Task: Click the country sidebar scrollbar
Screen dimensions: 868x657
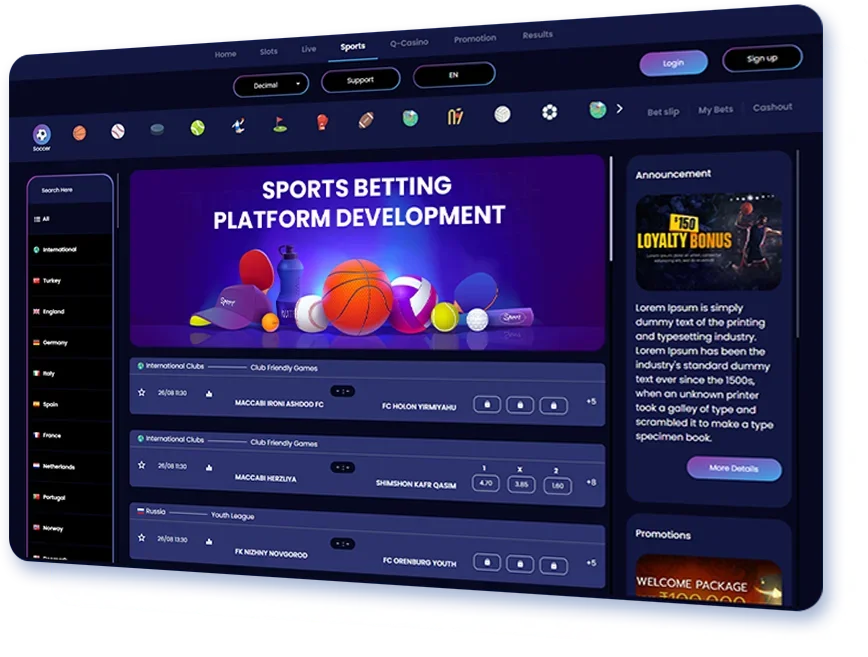Action: click(117, 201)
